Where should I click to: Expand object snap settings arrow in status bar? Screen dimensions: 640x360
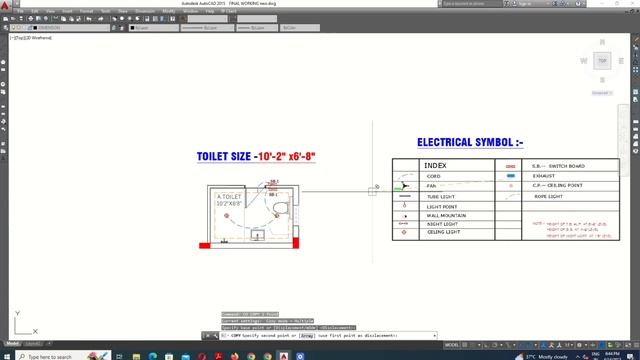point(535,345)
